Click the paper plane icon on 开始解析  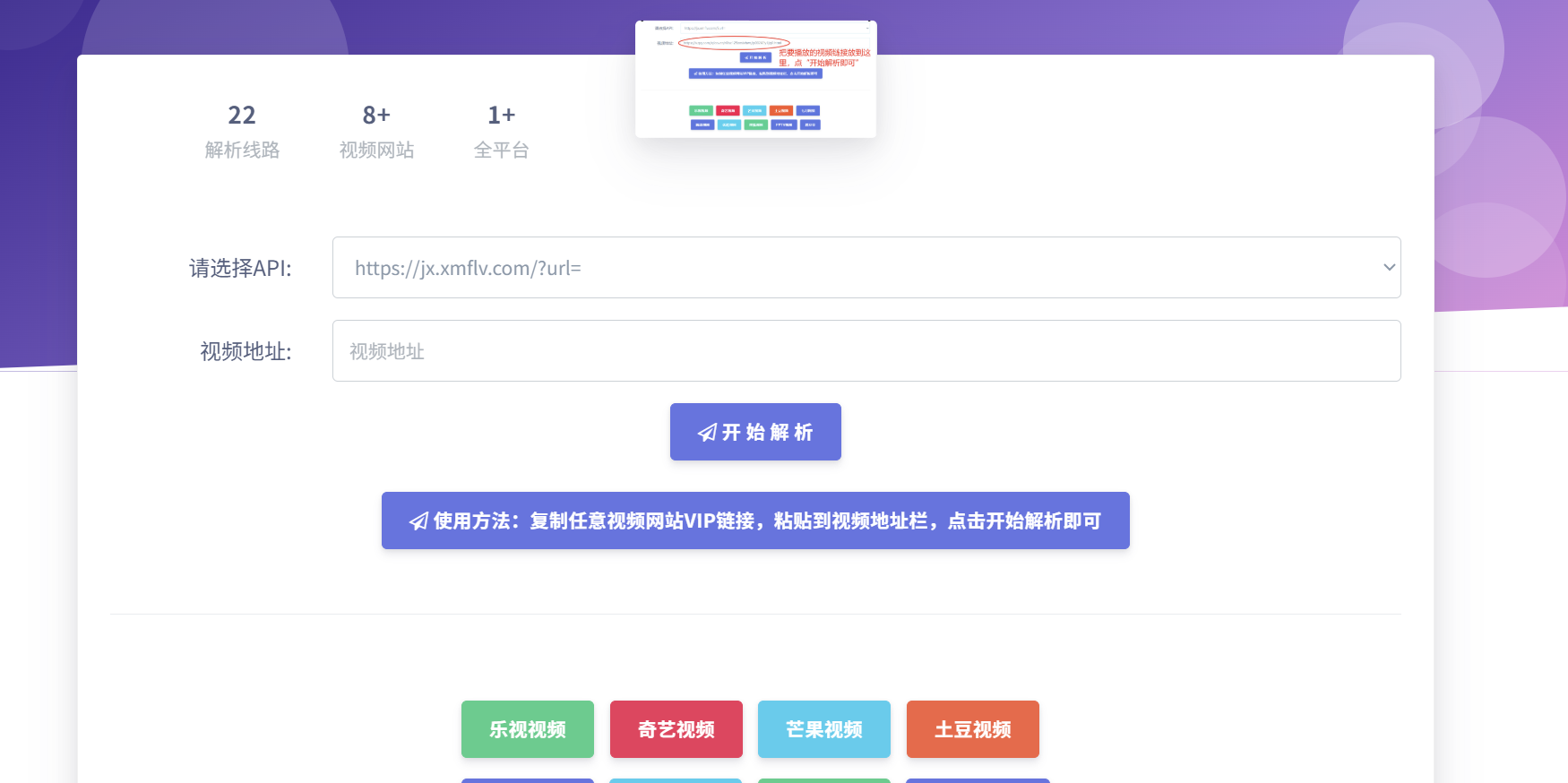point(707,433)
